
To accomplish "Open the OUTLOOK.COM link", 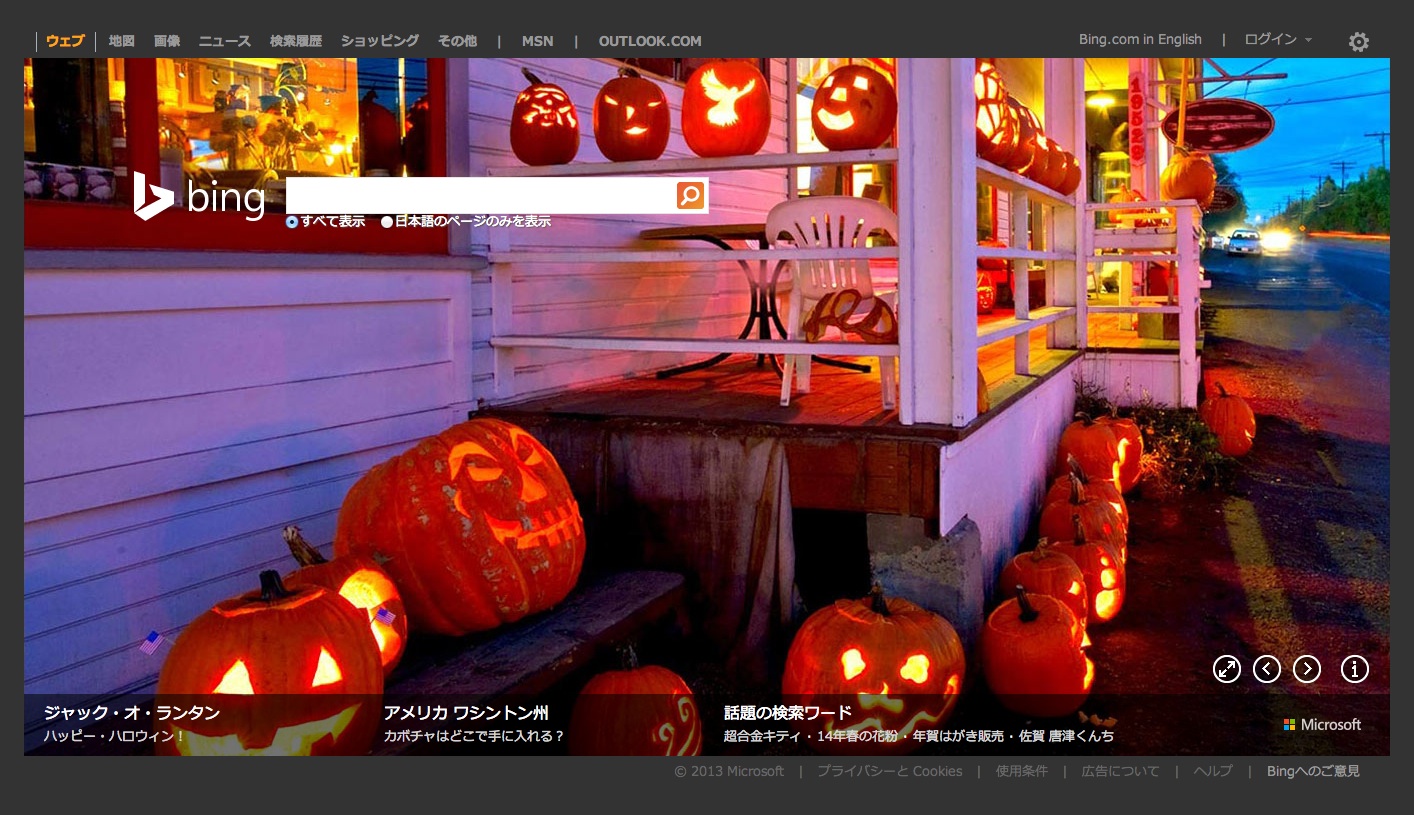I will click(x=650, y=41).
